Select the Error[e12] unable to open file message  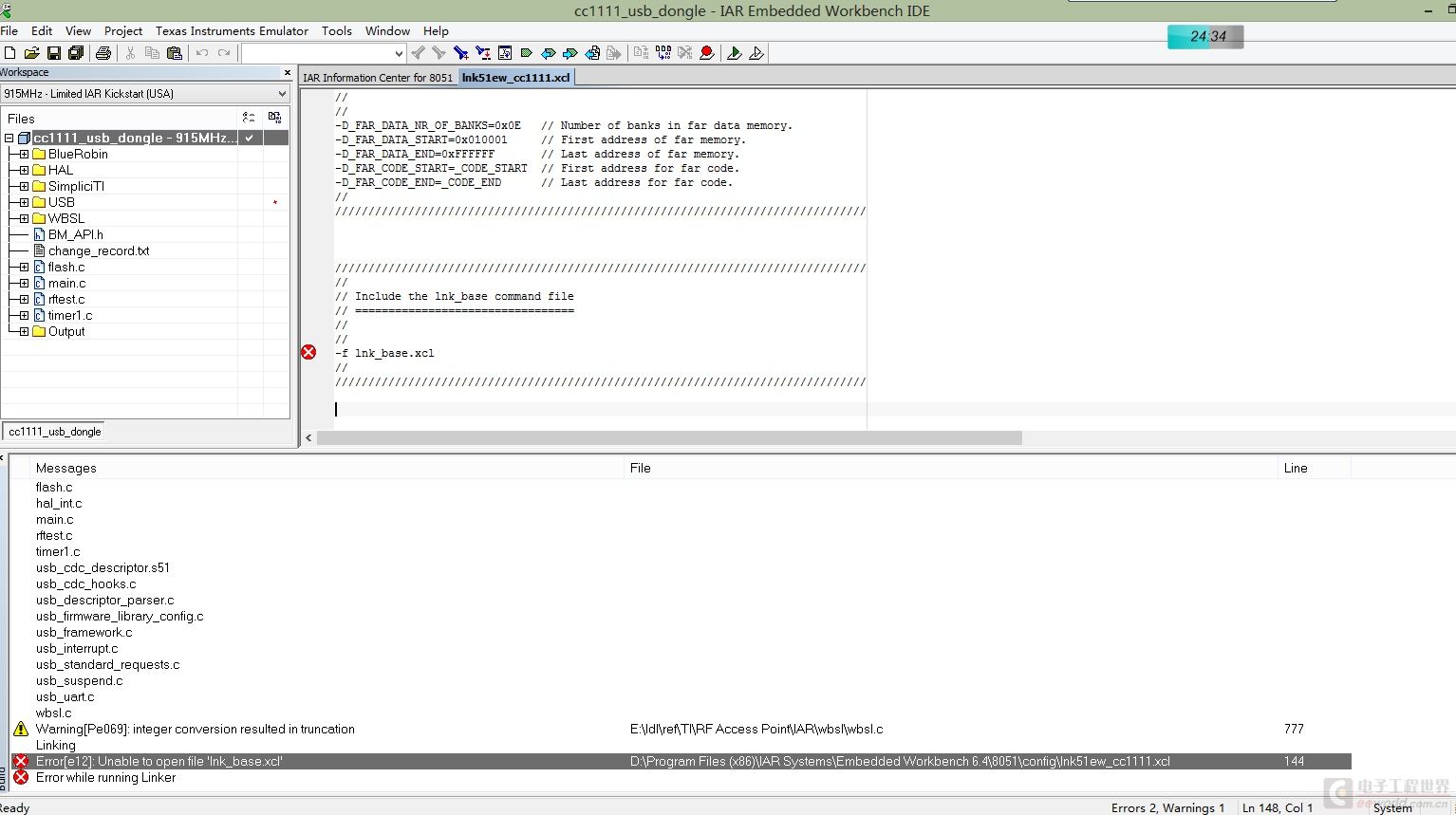coord(681,761)
